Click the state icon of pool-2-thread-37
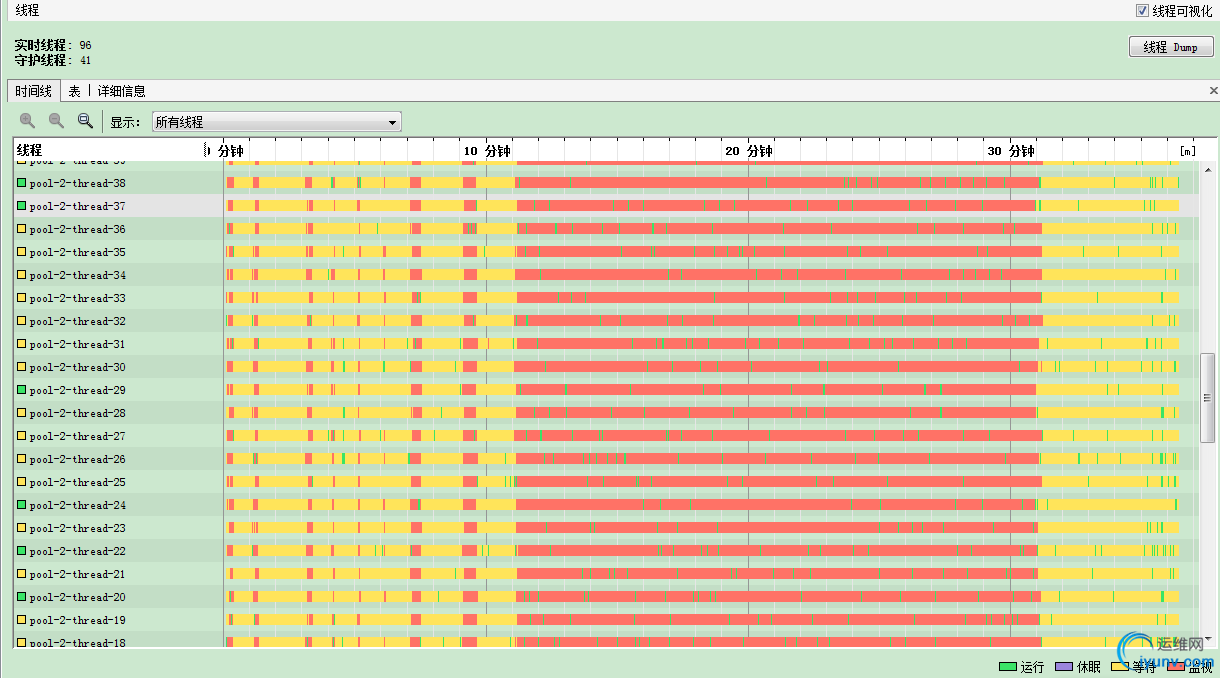This screenshot has width=1220, height=678. point(22,206)
